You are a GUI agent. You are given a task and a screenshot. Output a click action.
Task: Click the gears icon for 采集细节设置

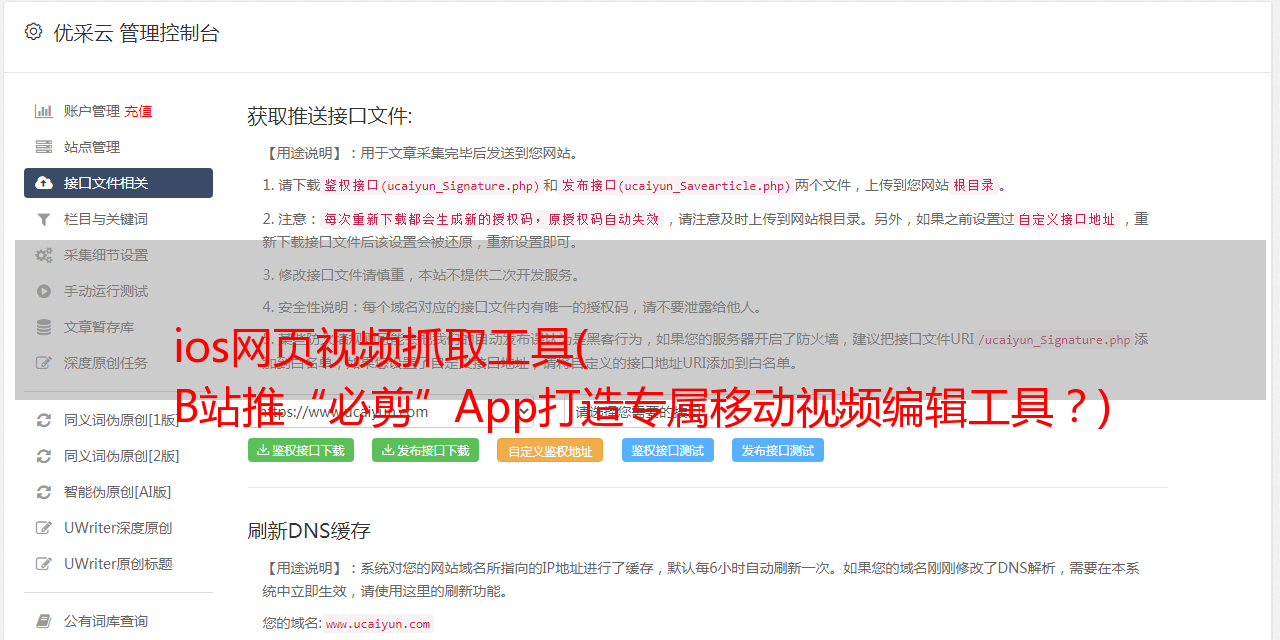click(44, 255)
